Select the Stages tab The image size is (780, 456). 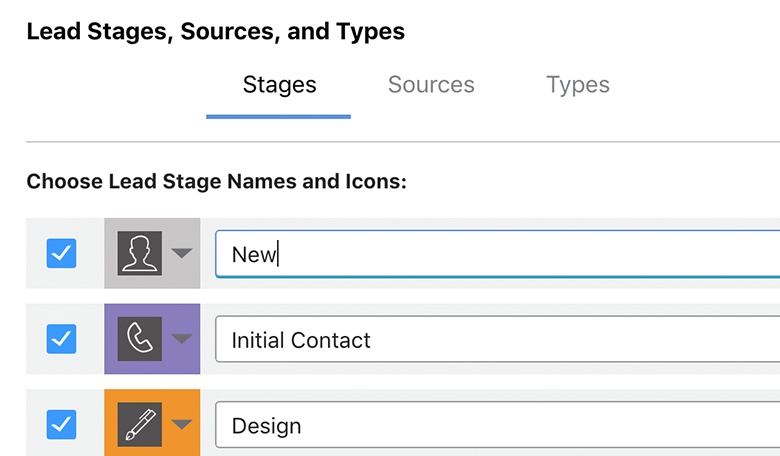point(279,85)
